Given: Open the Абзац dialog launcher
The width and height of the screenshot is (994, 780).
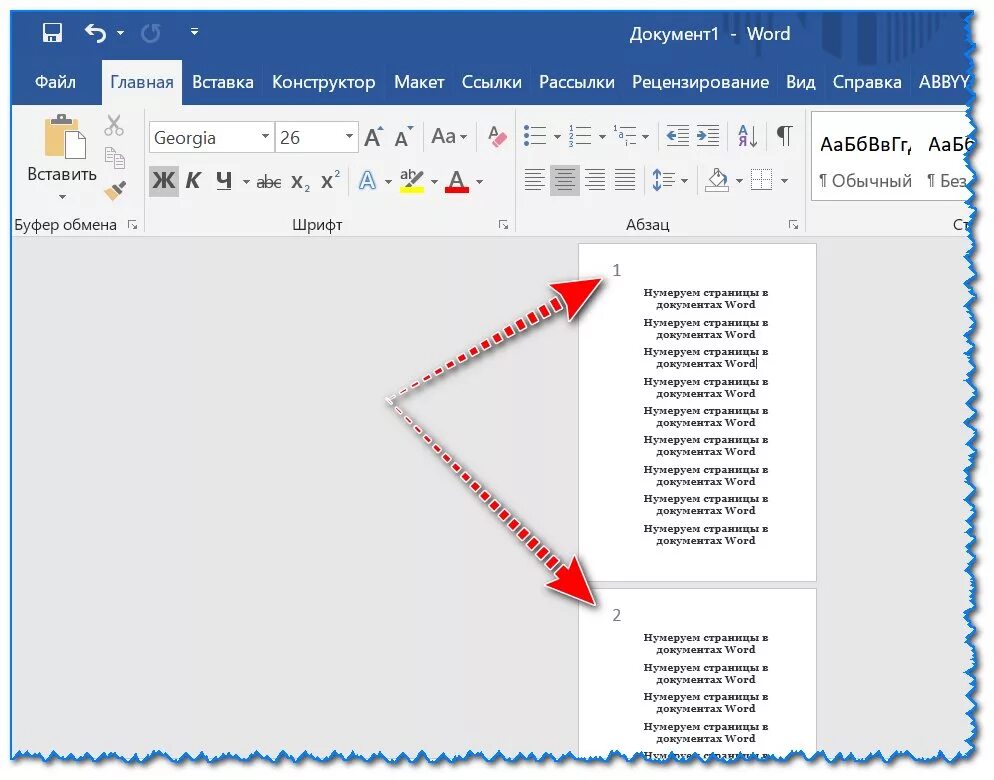Looking at the screenshot, I should pos(794,224).
